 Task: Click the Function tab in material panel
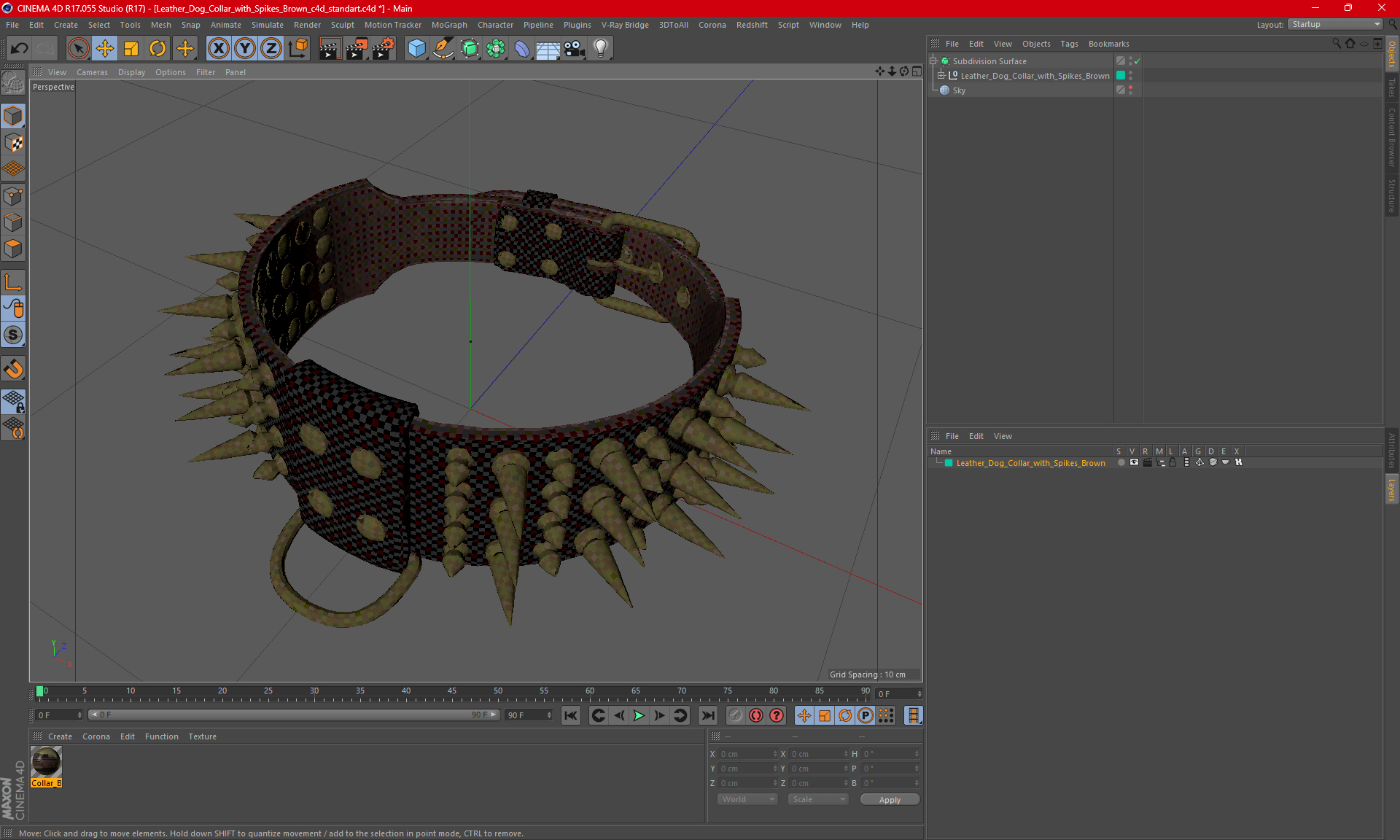point(161,736)
